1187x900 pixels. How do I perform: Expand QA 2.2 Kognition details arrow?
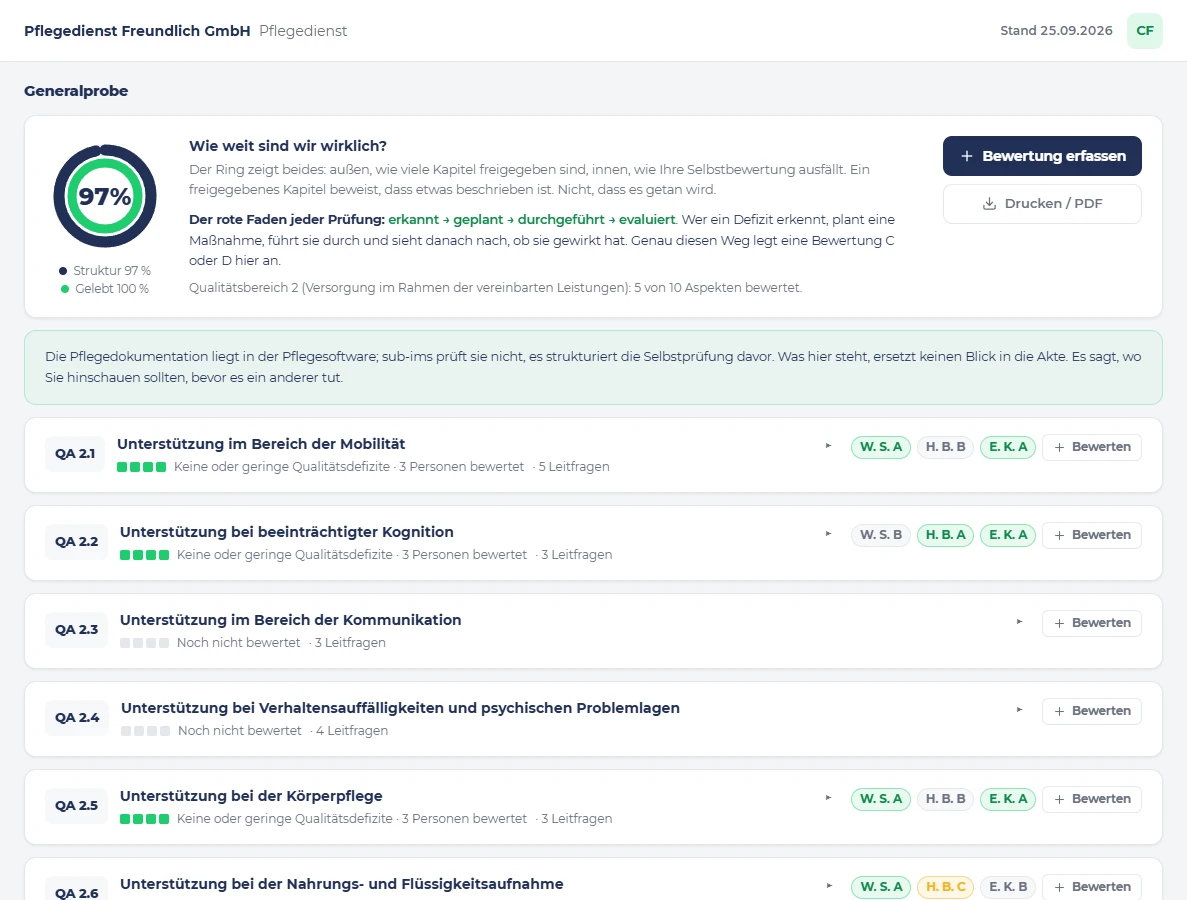[829, 534]
